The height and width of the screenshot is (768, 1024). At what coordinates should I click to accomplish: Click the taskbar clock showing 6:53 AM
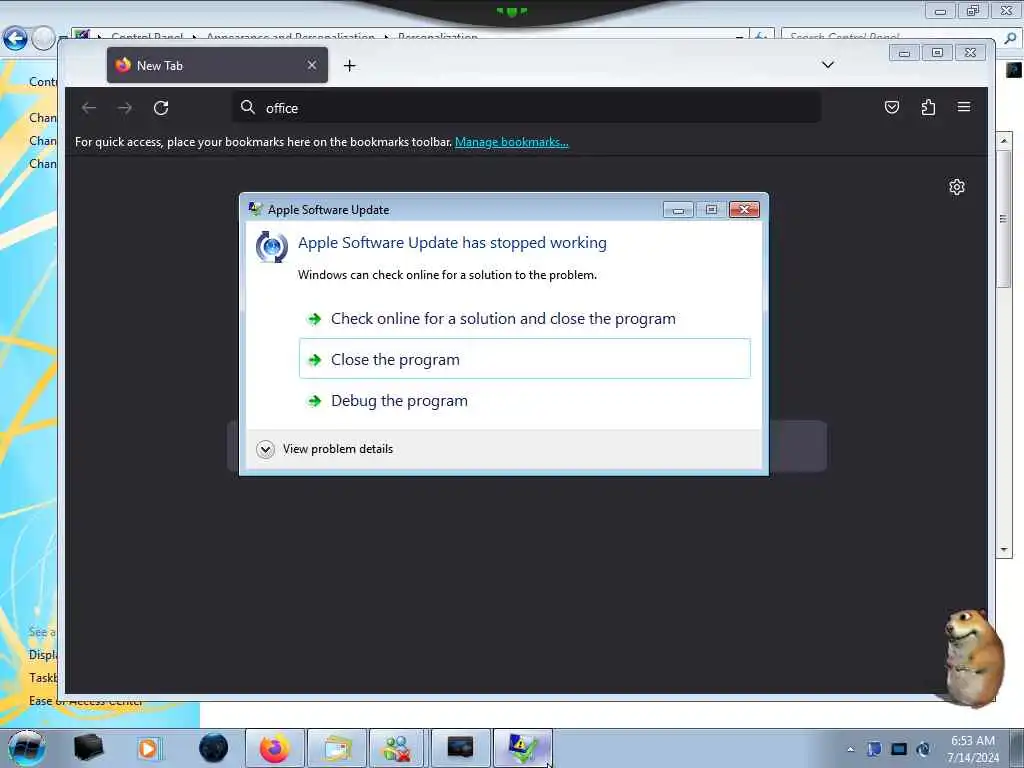click(x=972, y=749)
